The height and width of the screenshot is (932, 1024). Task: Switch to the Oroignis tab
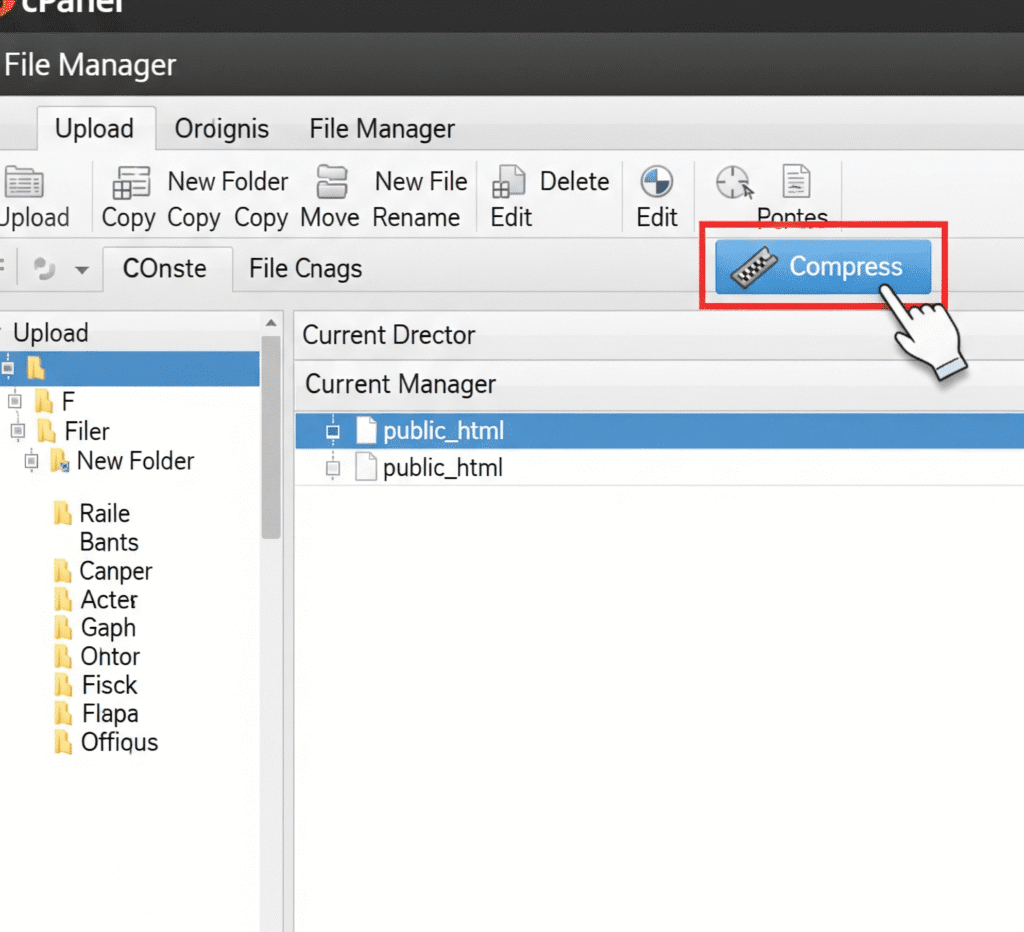click(221, 129)
